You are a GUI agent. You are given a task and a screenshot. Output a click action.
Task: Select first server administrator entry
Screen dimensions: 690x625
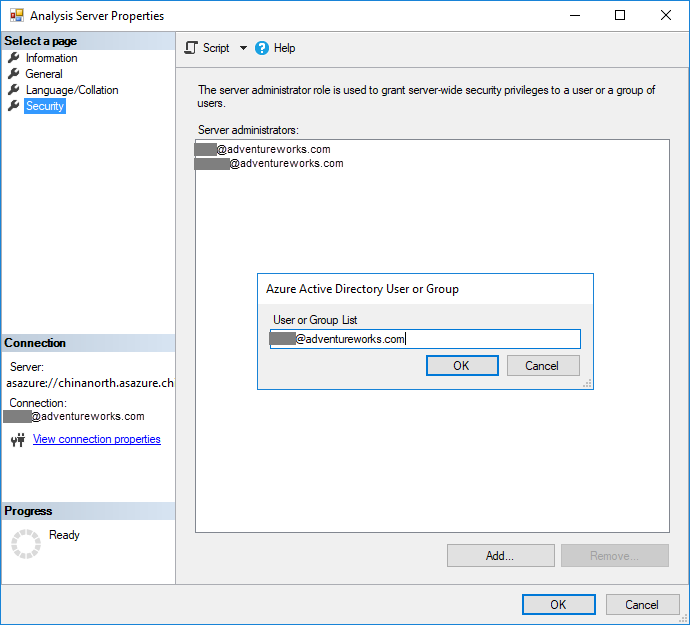[x=262, y=149]
